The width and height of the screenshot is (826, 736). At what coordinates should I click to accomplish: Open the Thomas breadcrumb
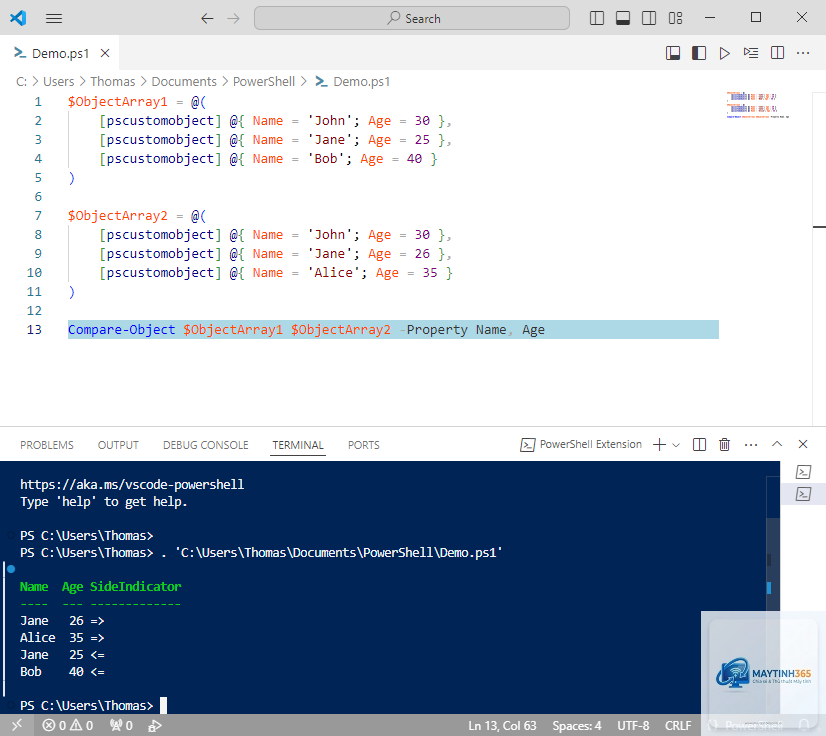pos(113,82)
